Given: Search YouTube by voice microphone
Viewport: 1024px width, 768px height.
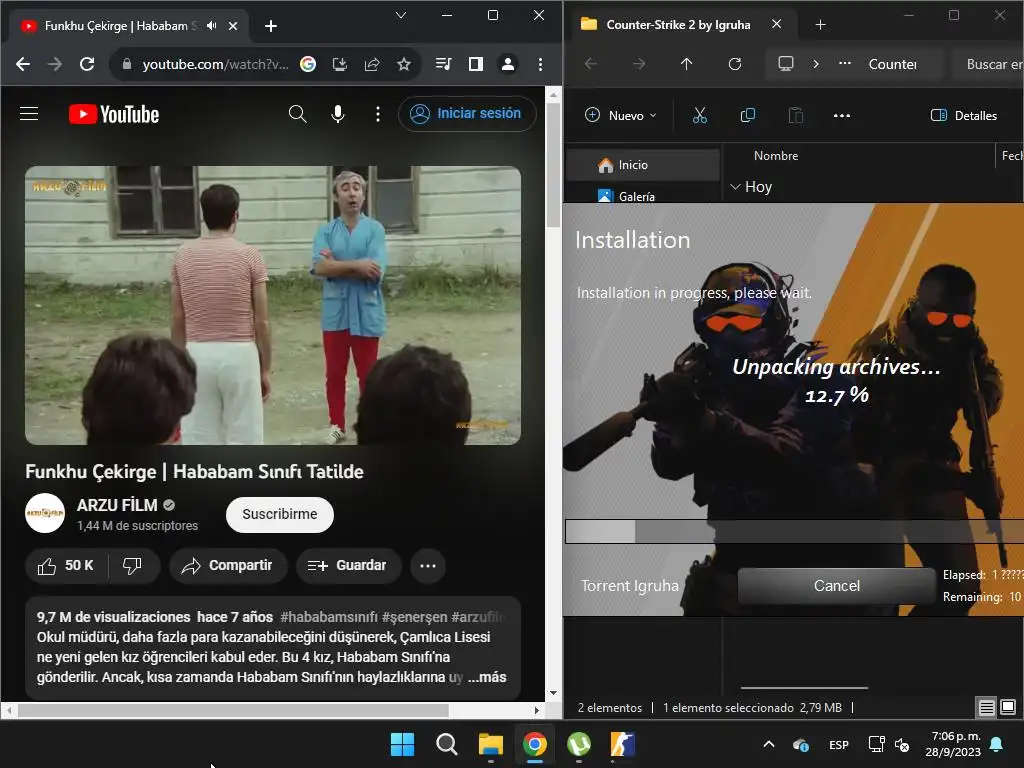Looking at the screenshot, I should point(338,114).
